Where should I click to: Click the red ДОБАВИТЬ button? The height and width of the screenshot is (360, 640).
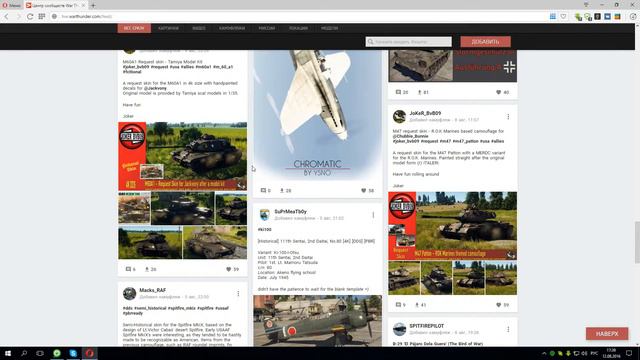(x=485, y=42)
